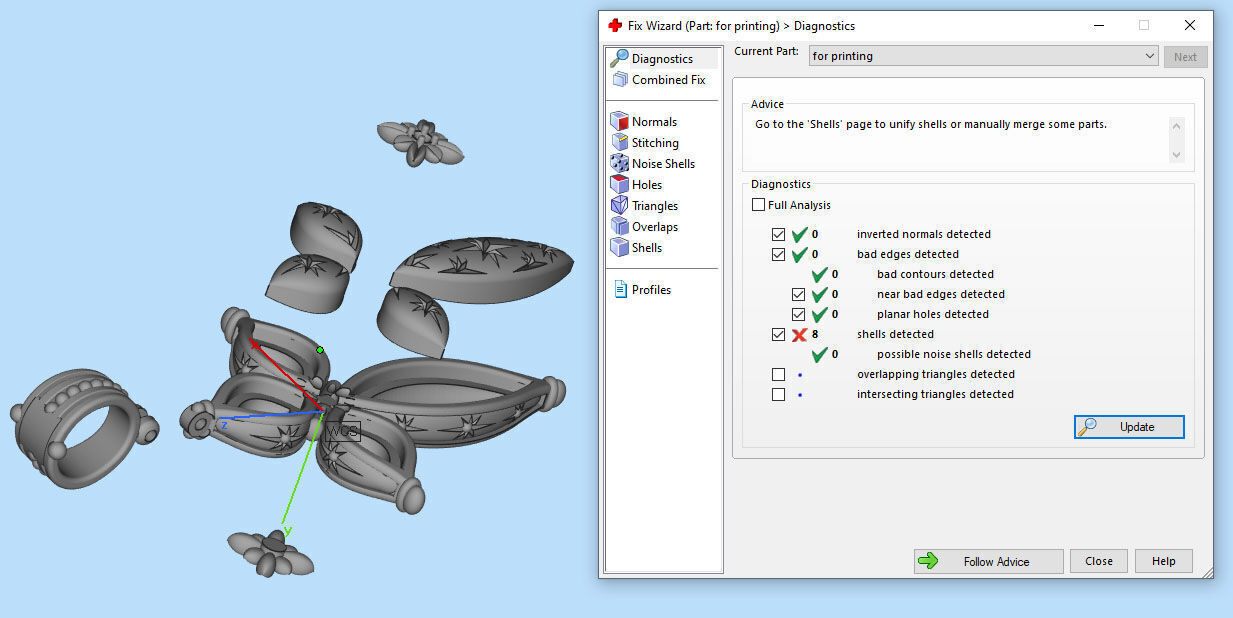Uncheck planar holes detection
1233x618 pixels.
pos(798,314)
